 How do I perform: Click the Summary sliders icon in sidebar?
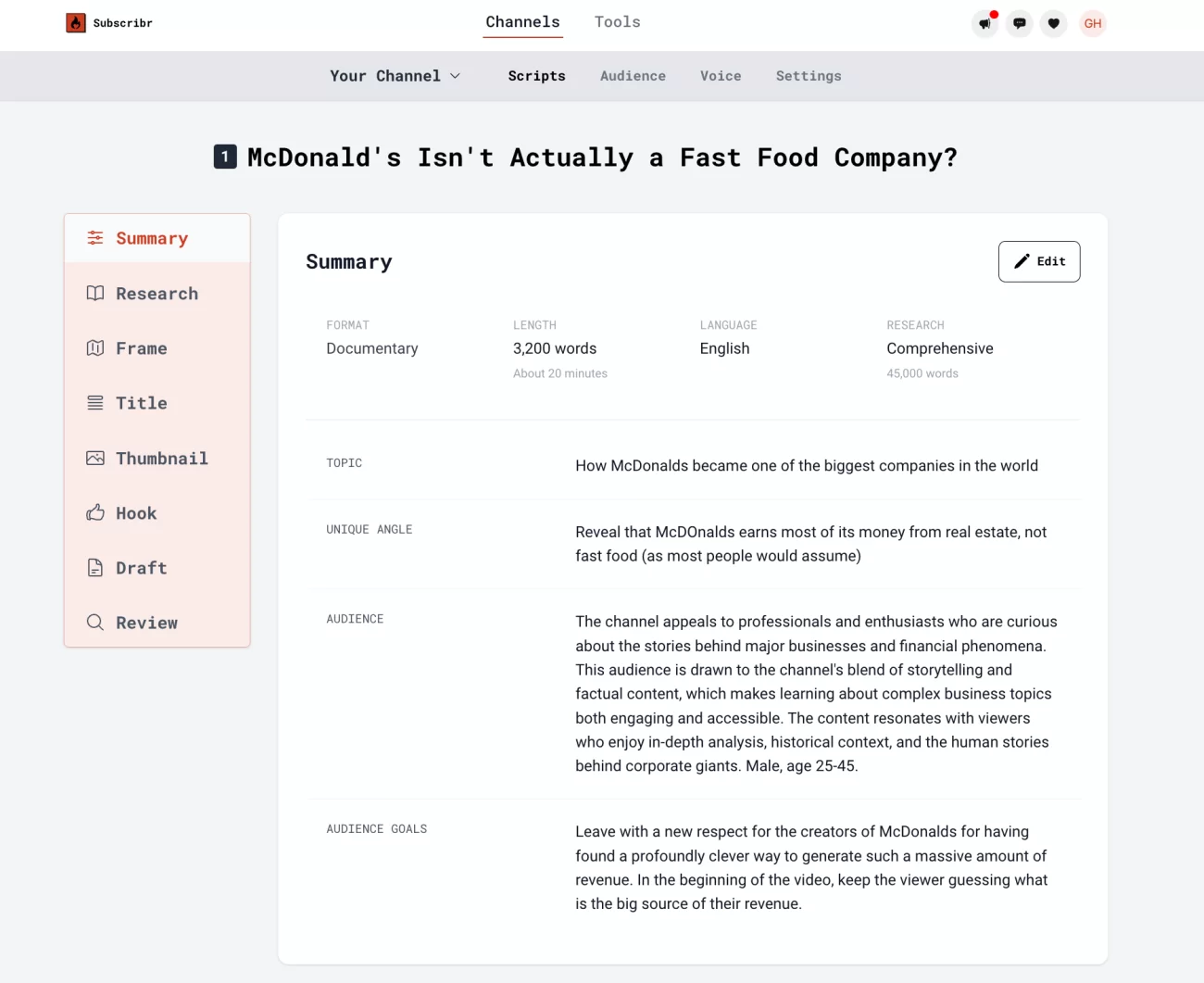click(95, 238)
